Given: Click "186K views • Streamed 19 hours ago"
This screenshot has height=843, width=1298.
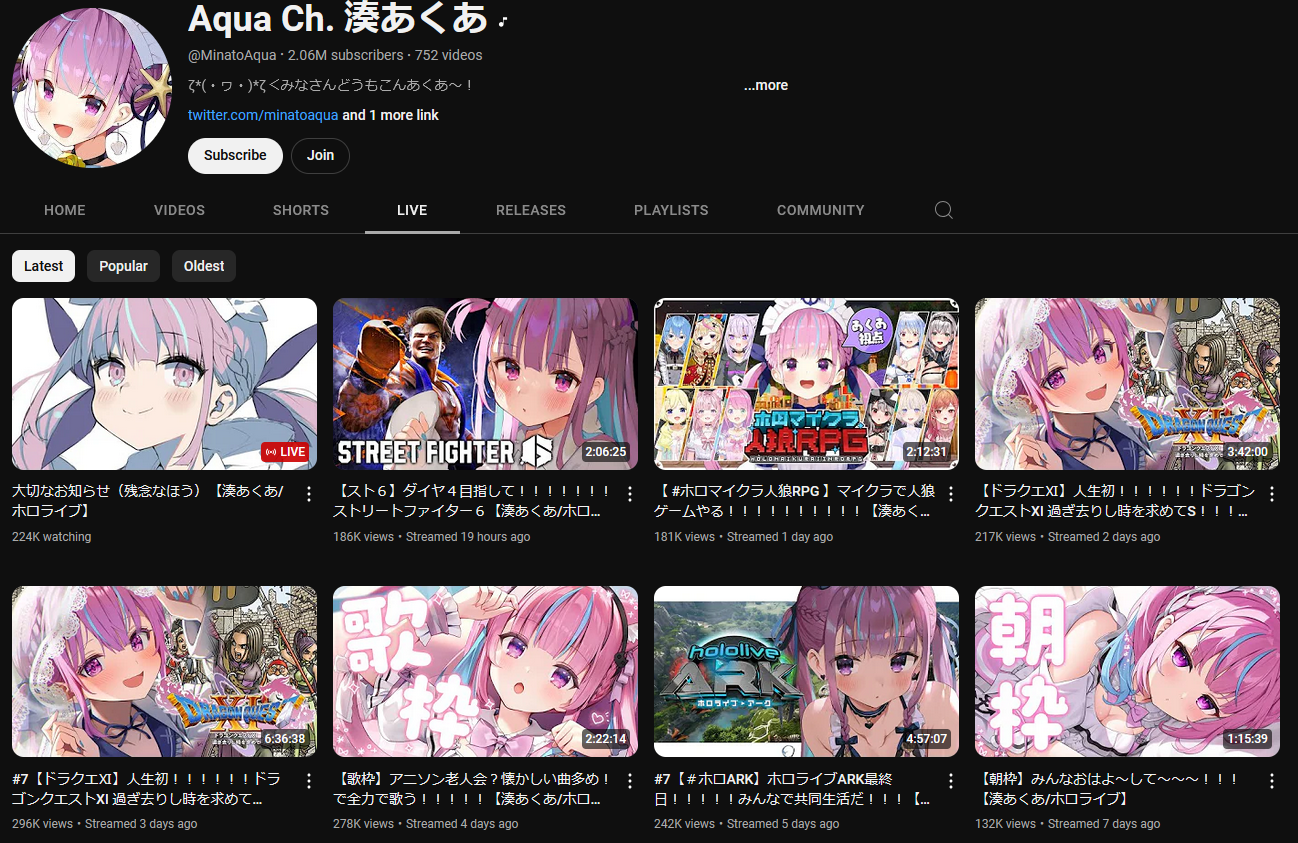Looking at the screenshot, I should [x=432, y=537].
